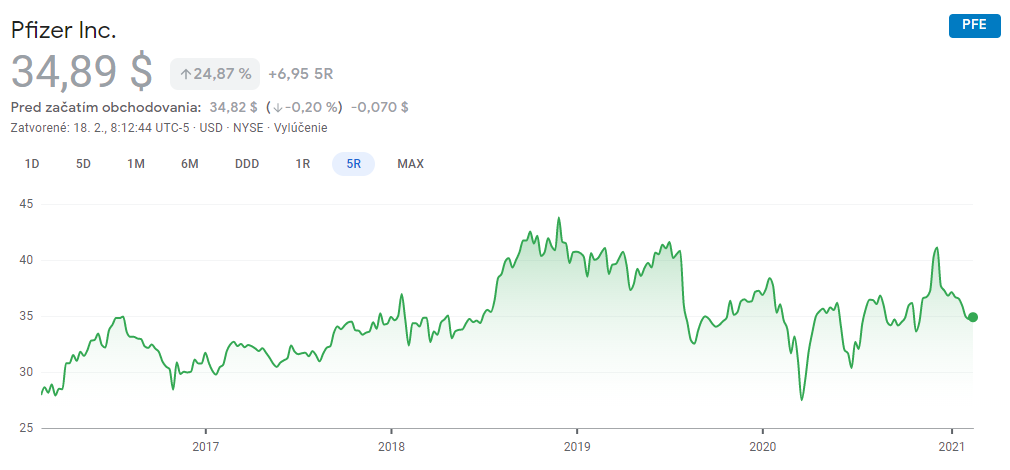Choose the 1R time range

[303, 164]
